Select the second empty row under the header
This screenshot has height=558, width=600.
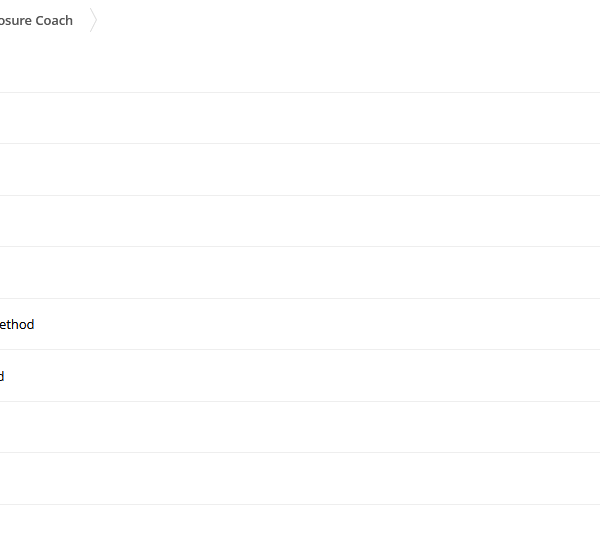(300, 170)
